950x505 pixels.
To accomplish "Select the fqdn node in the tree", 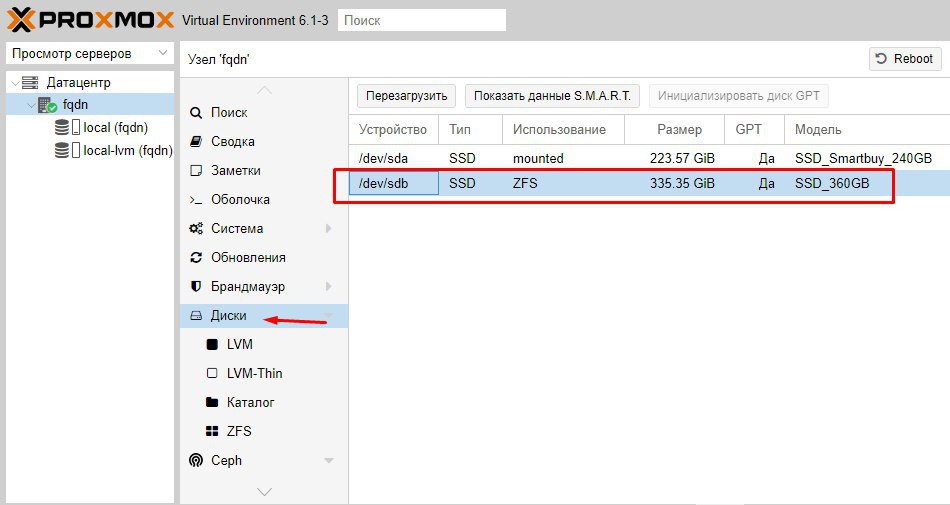I will (x=75, y=105).
